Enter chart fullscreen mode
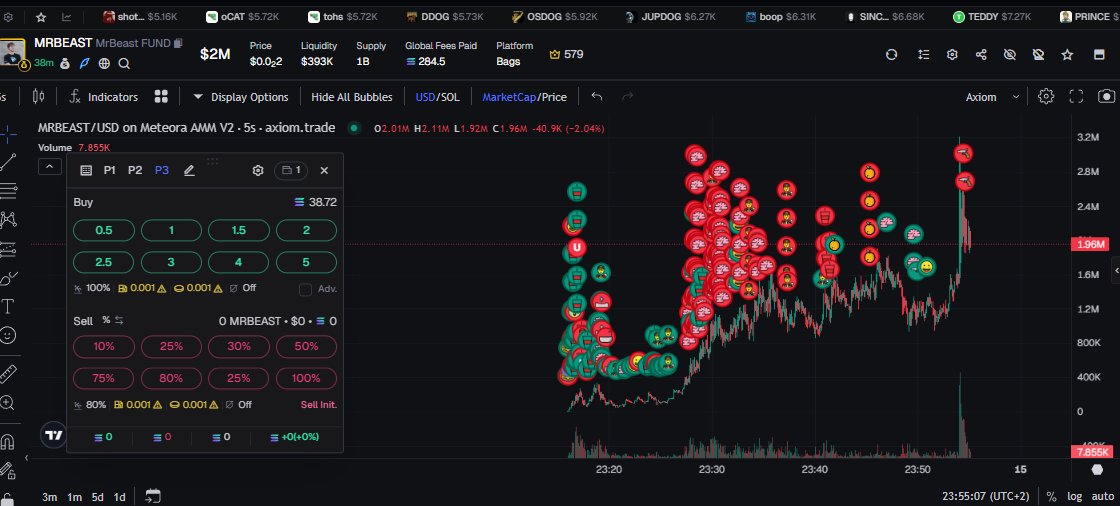 click(x=1076, y=96)
